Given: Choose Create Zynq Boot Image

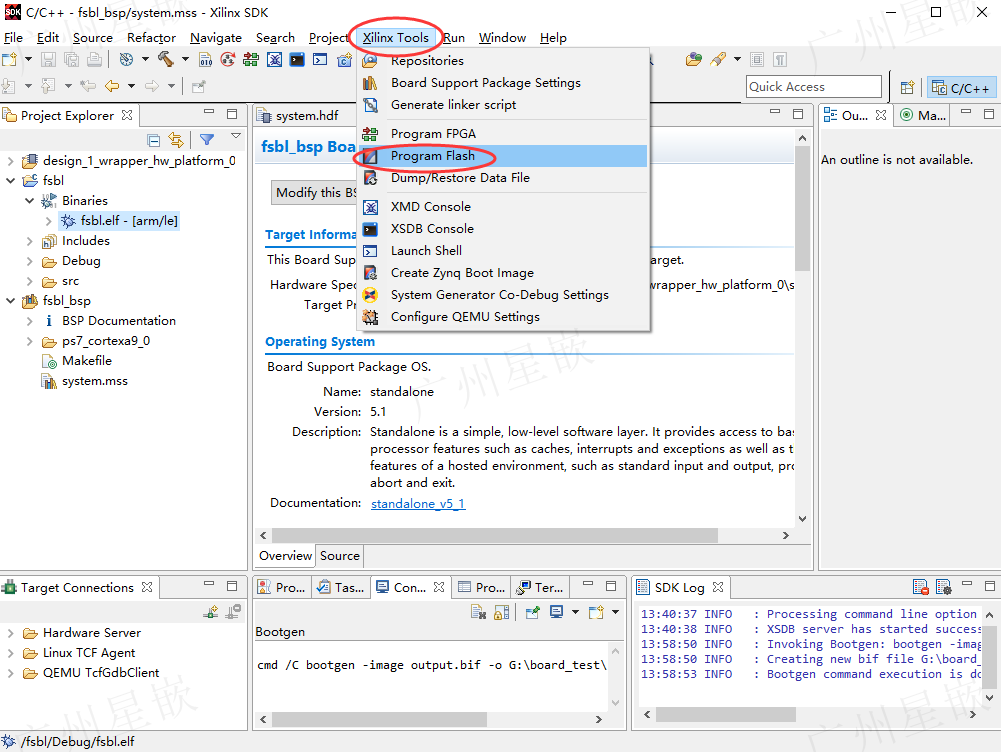Looking at the screenshot, I should coord(504,273).
